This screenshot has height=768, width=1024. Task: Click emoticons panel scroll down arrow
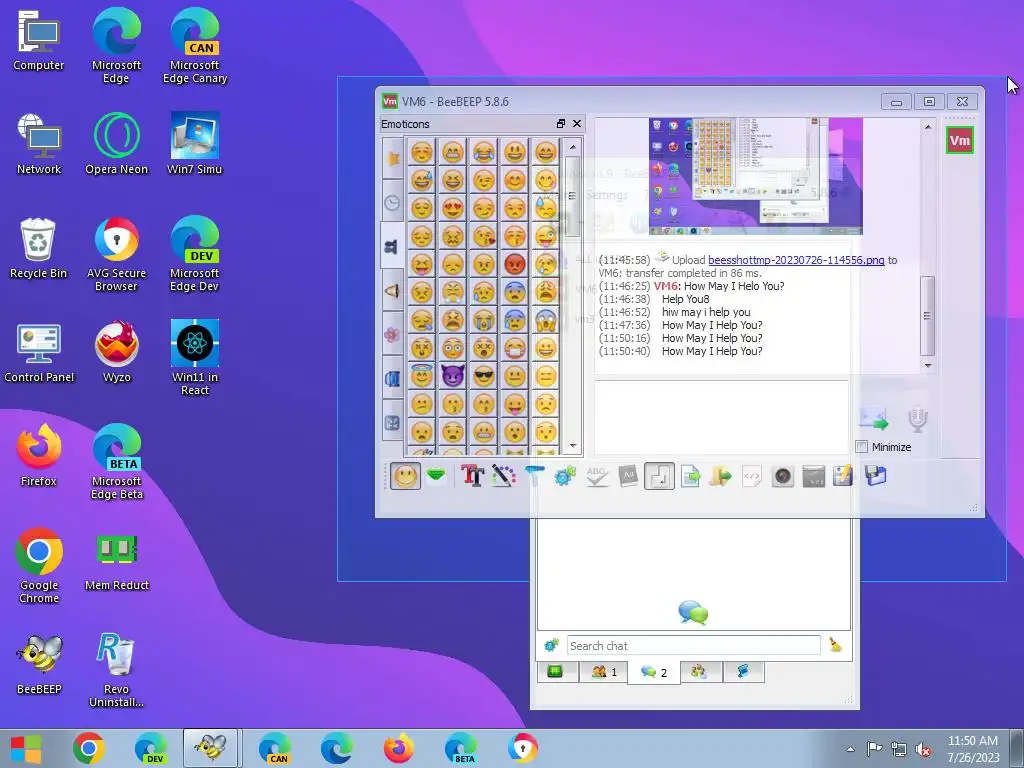(x=573, y=445)
